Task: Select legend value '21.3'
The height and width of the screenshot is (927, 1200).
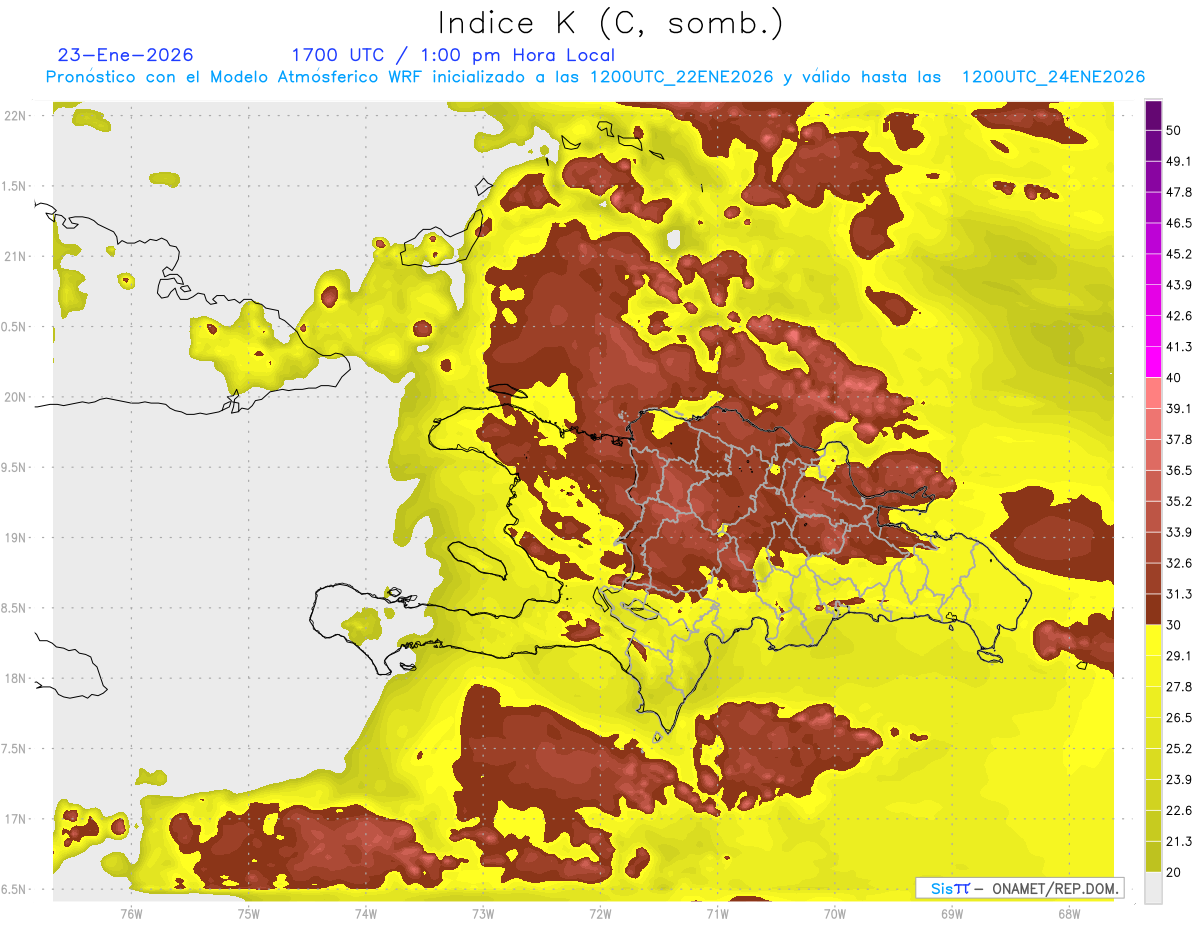Action: click(1179, 841)
